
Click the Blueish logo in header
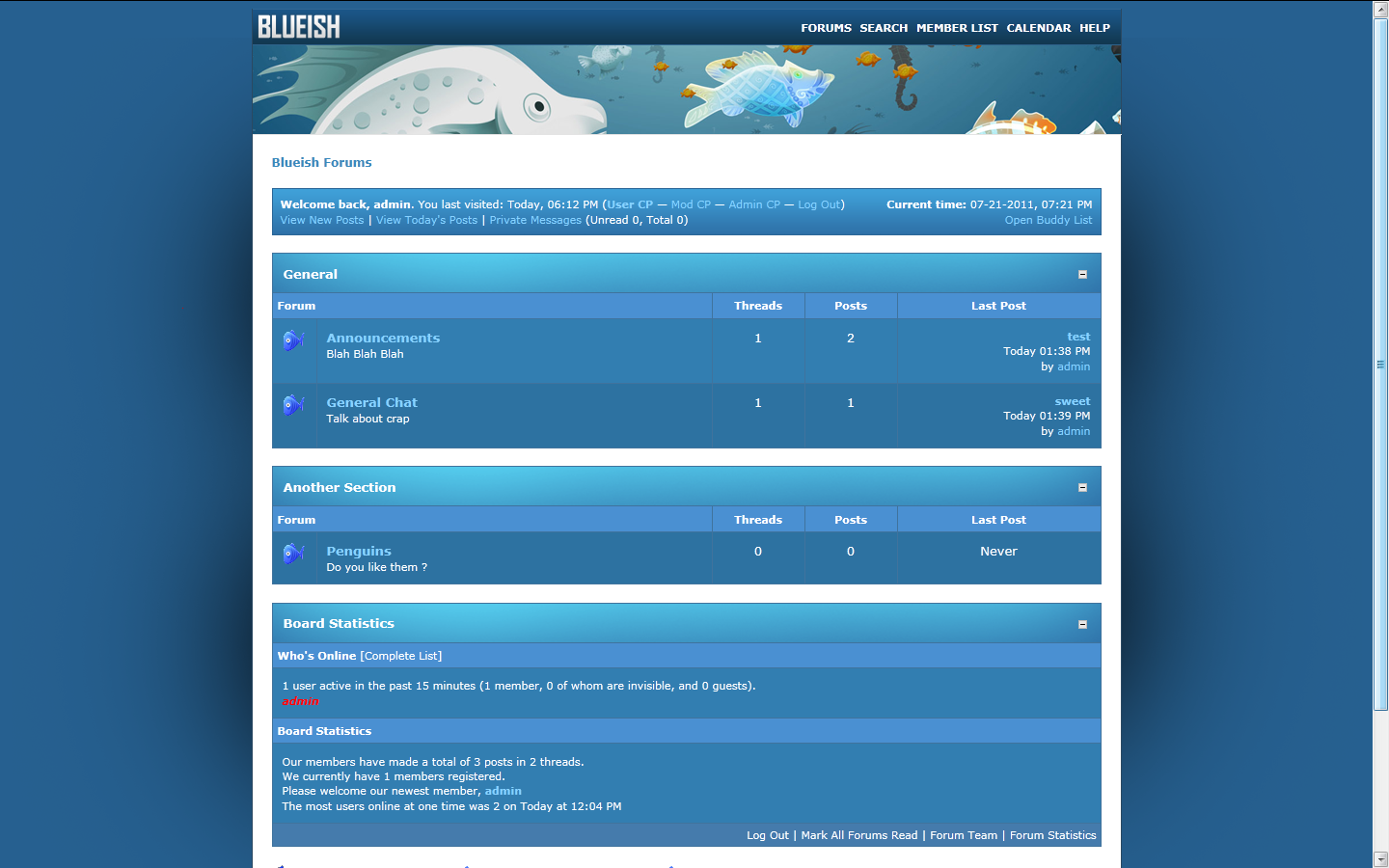point(299,27)
